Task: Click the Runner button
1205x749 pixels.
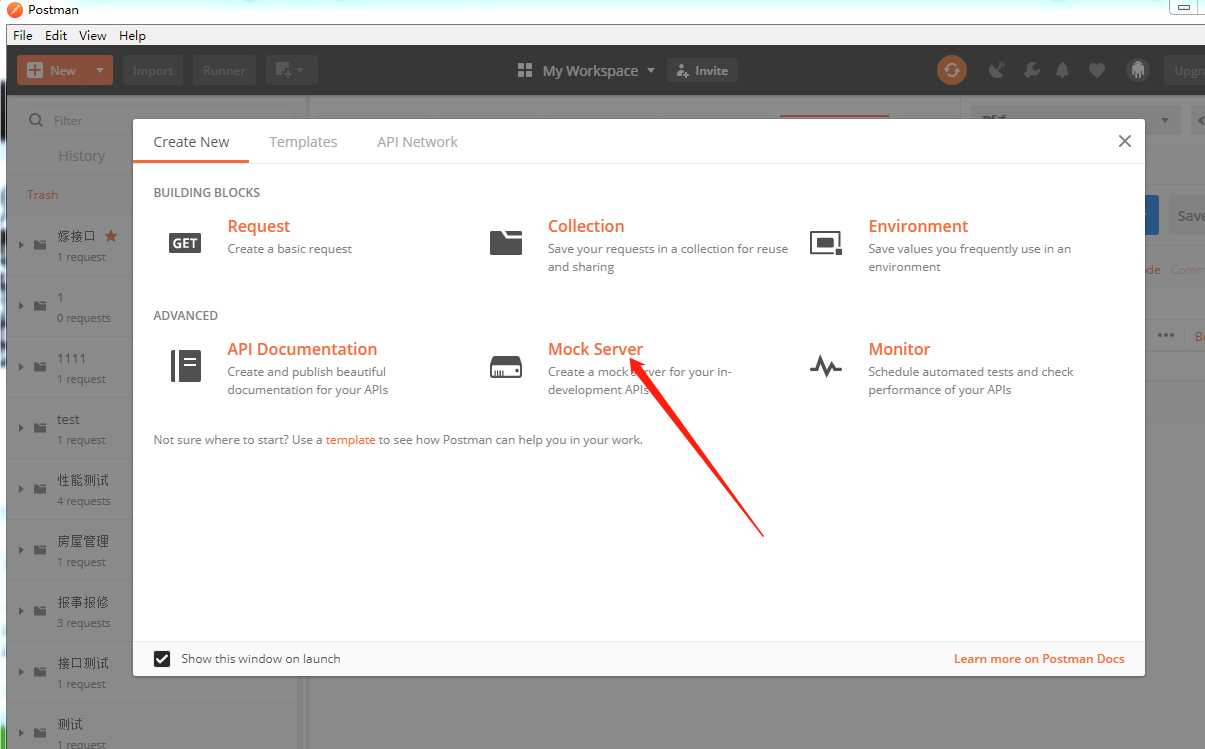Action: coord(224,70)
